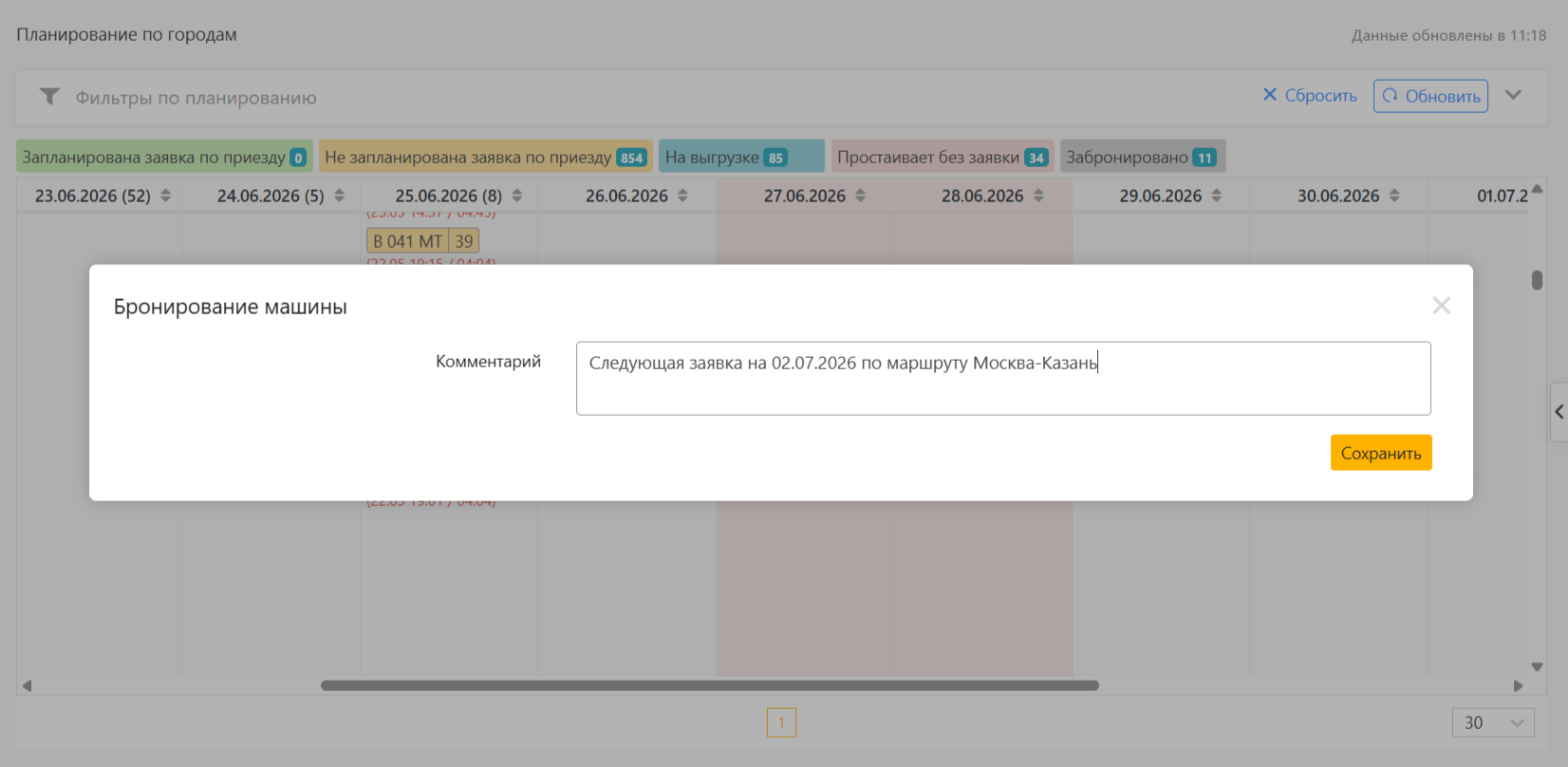Click the vertical scrollbar up arrow
Viewport: 1568px width, 767px height.
click(x=1537, y=188)
